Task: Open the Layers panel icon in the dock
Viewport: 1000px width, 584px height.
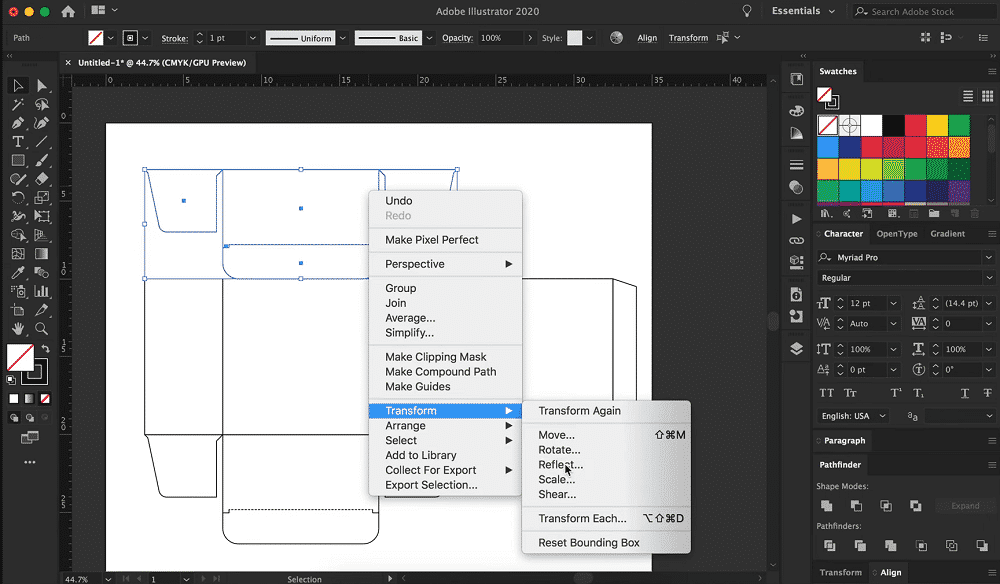Action: [x=796, y=349]
